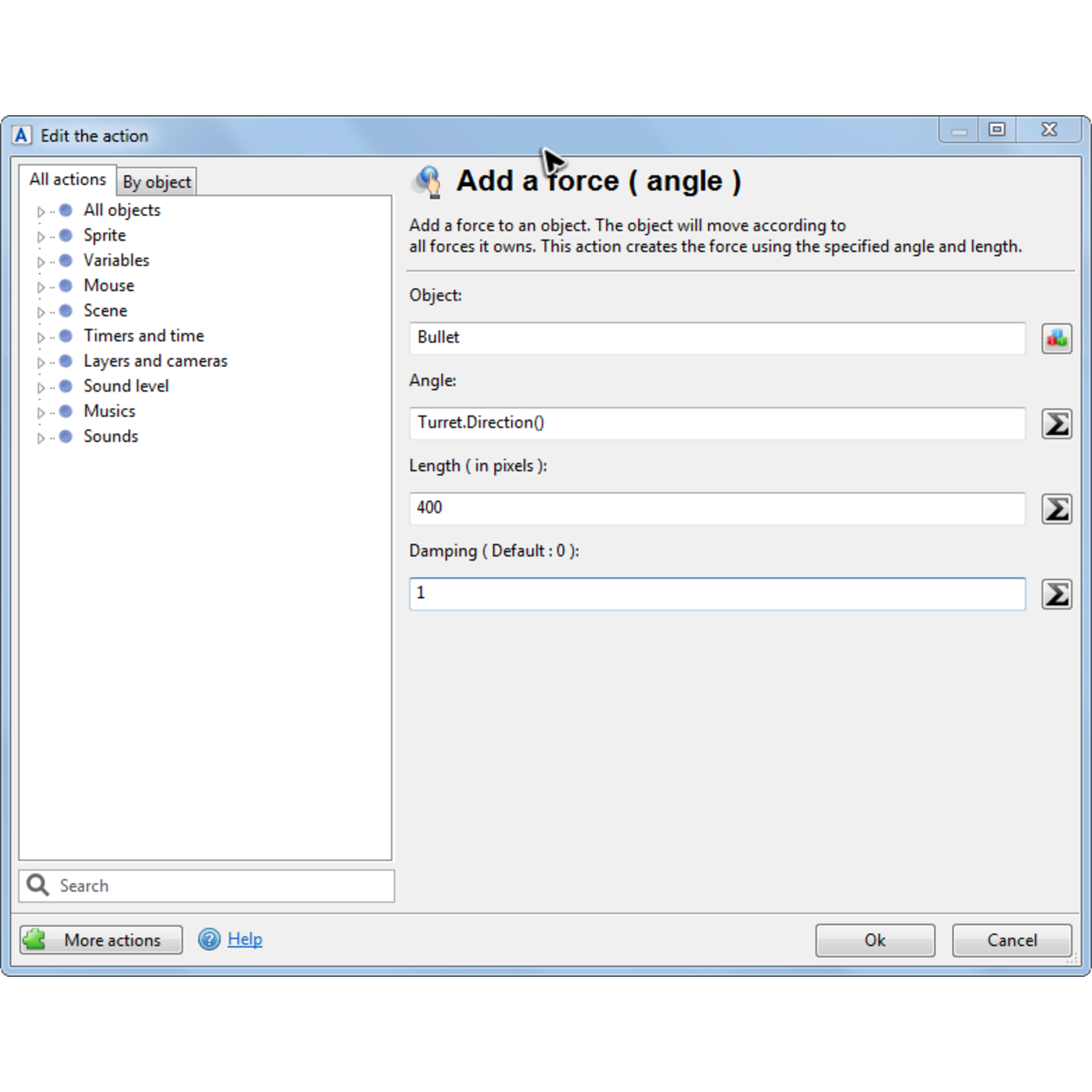The width and height of the screenshot is (1092, 1092).
Task: Expand the Mouse category
Action: (x=40, y=286)
